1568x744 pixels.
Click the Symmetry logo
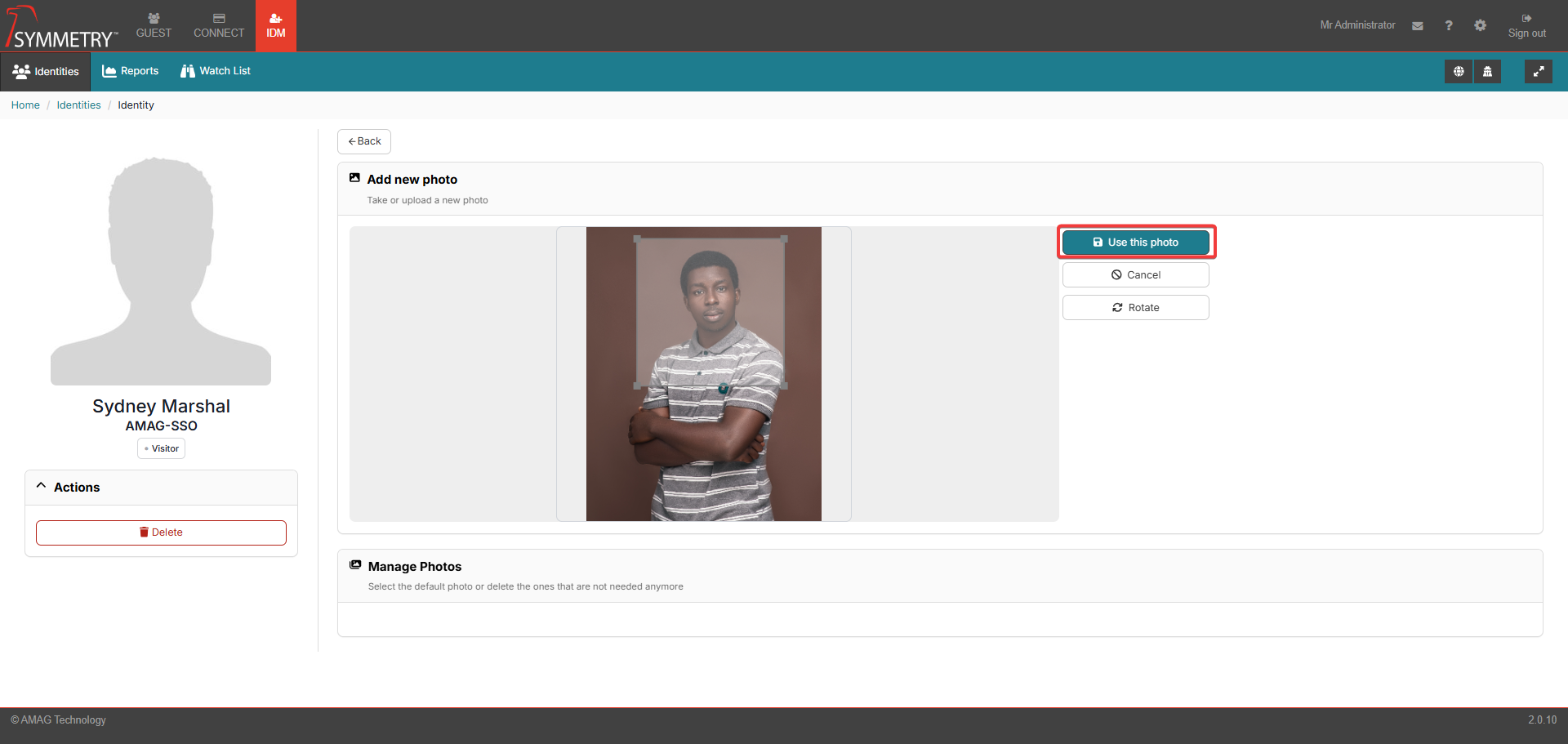[62, 28]
